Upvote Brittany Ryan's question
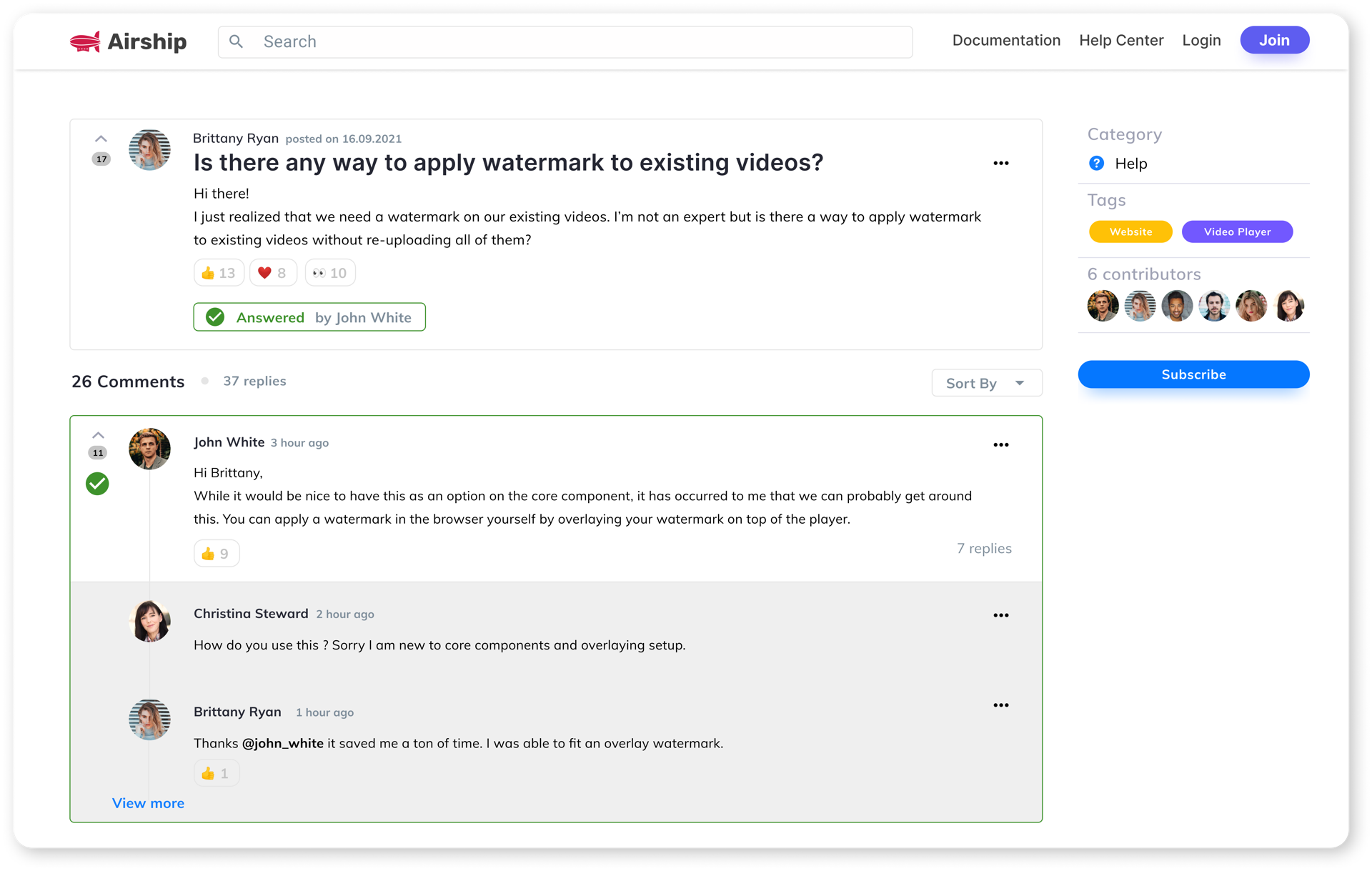 (101, 139)
